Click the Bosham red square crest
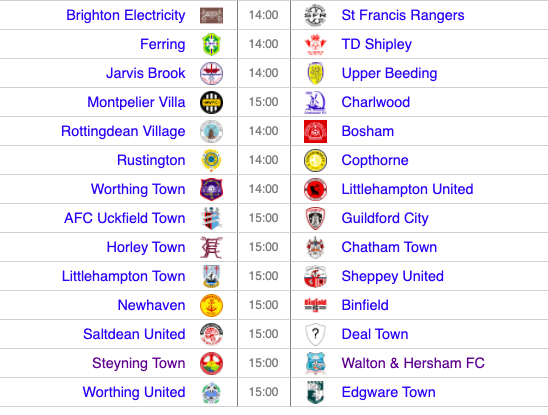This screenshot has height=415, width=548. pyautogui.click(x=315, y=131)
